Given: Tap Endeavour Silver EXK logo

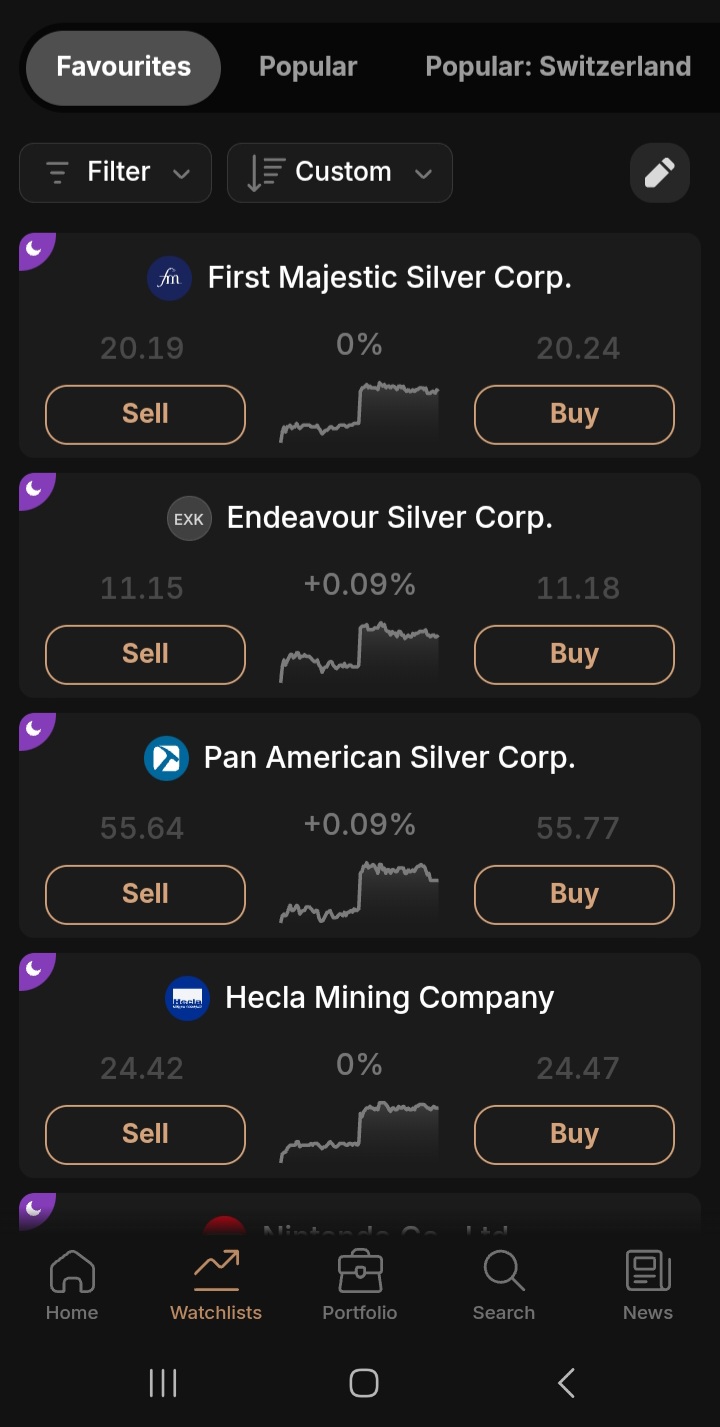Looking at the screenshot, I should tap(189, 519).
